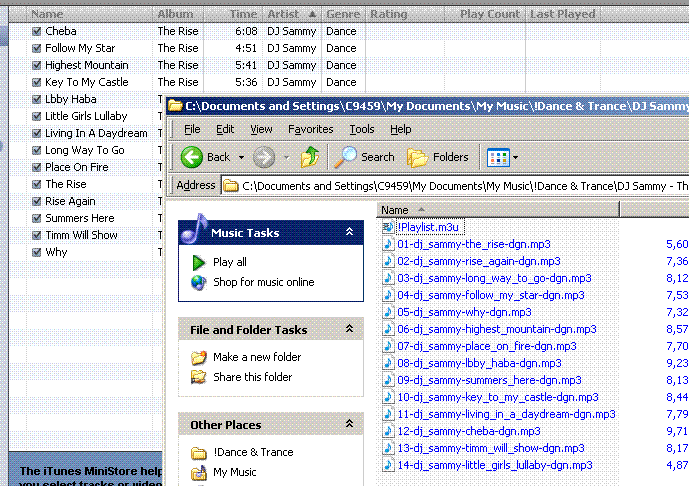Open the Forward button history dropdown
The width and height of the screenshot is (689, 486).
286,157
